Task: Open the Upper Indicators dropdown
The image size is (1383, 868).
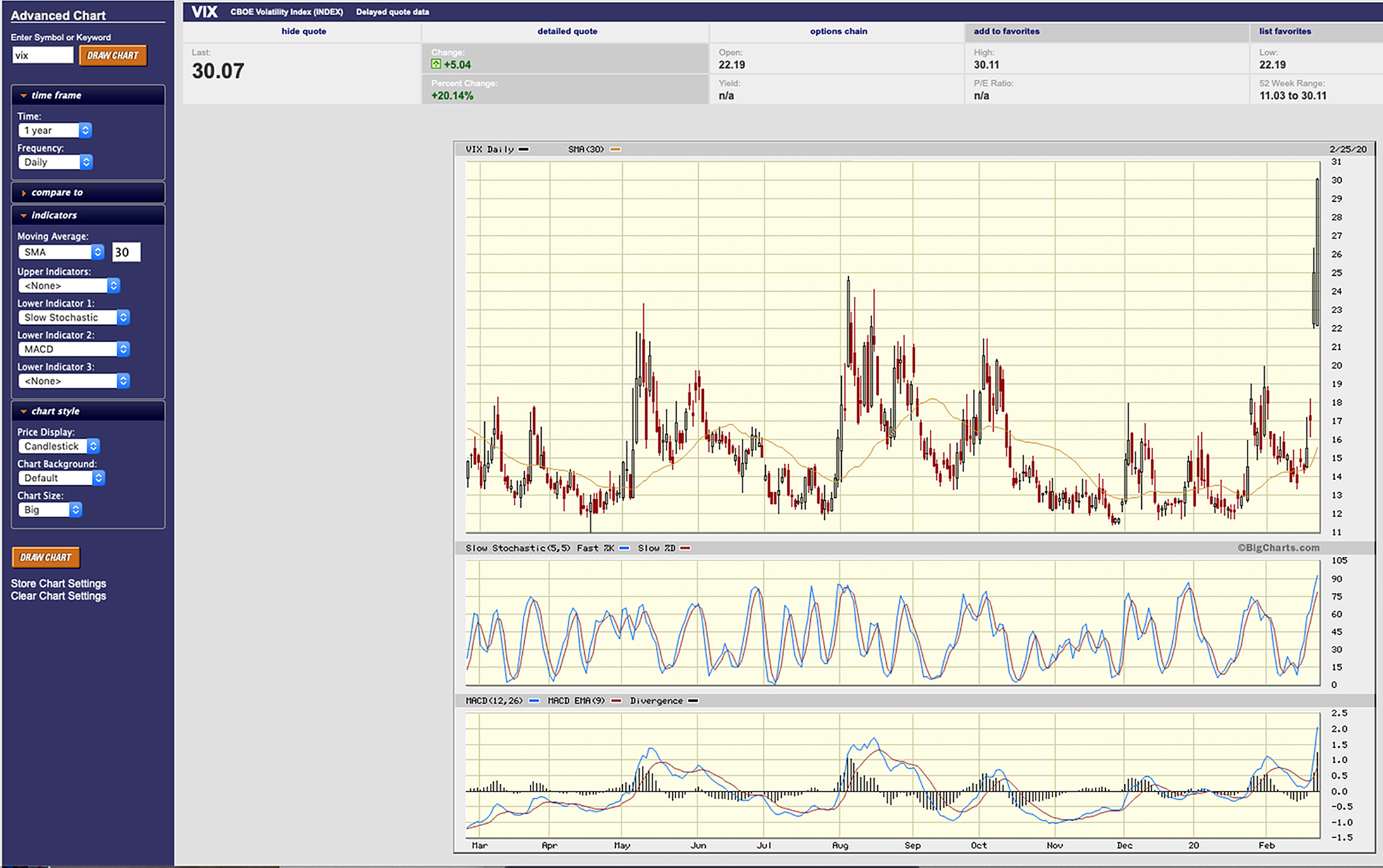Action: tap(69, 285)
